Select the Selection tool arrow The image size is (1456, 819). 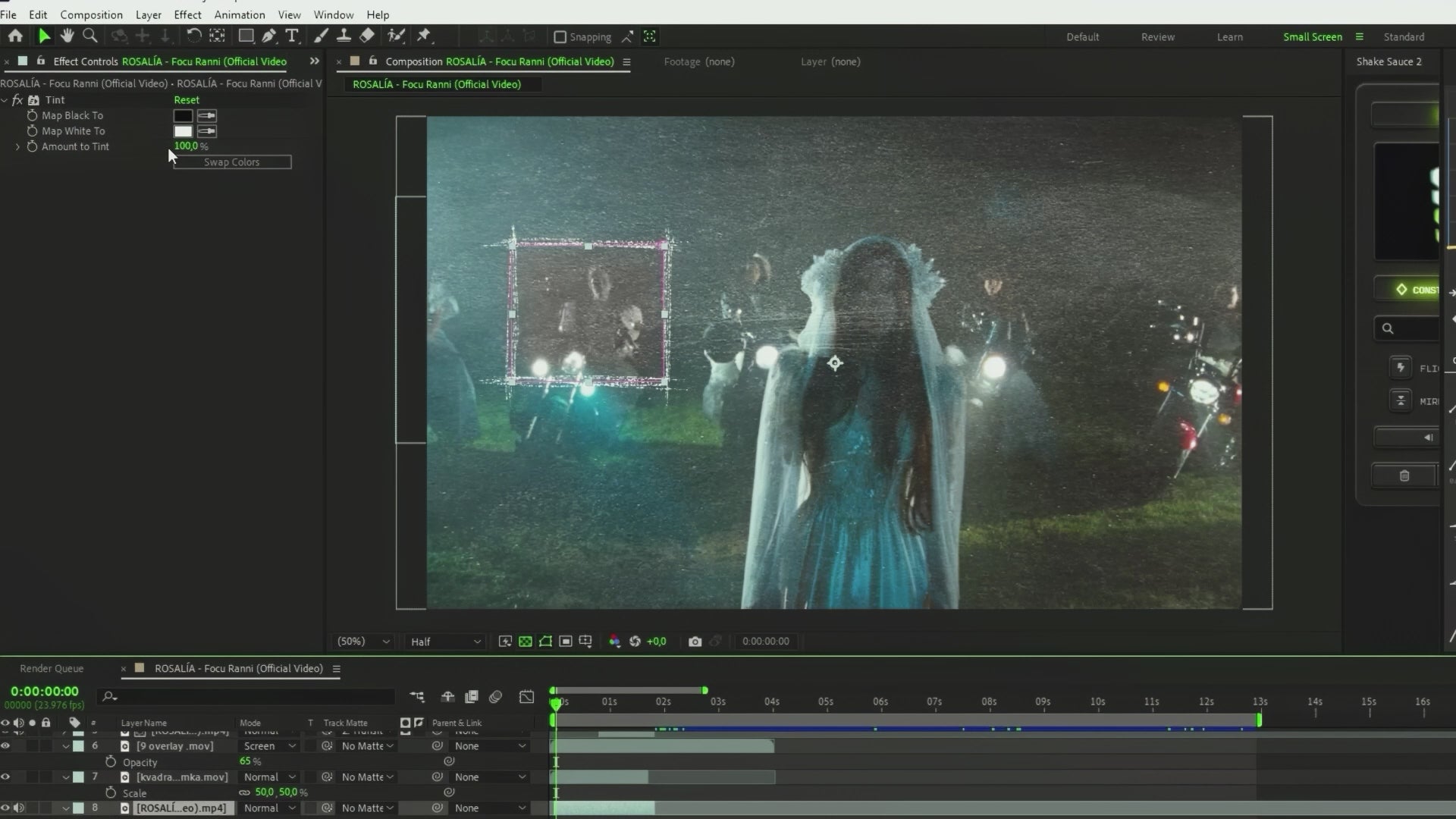(x=44, y=36)
